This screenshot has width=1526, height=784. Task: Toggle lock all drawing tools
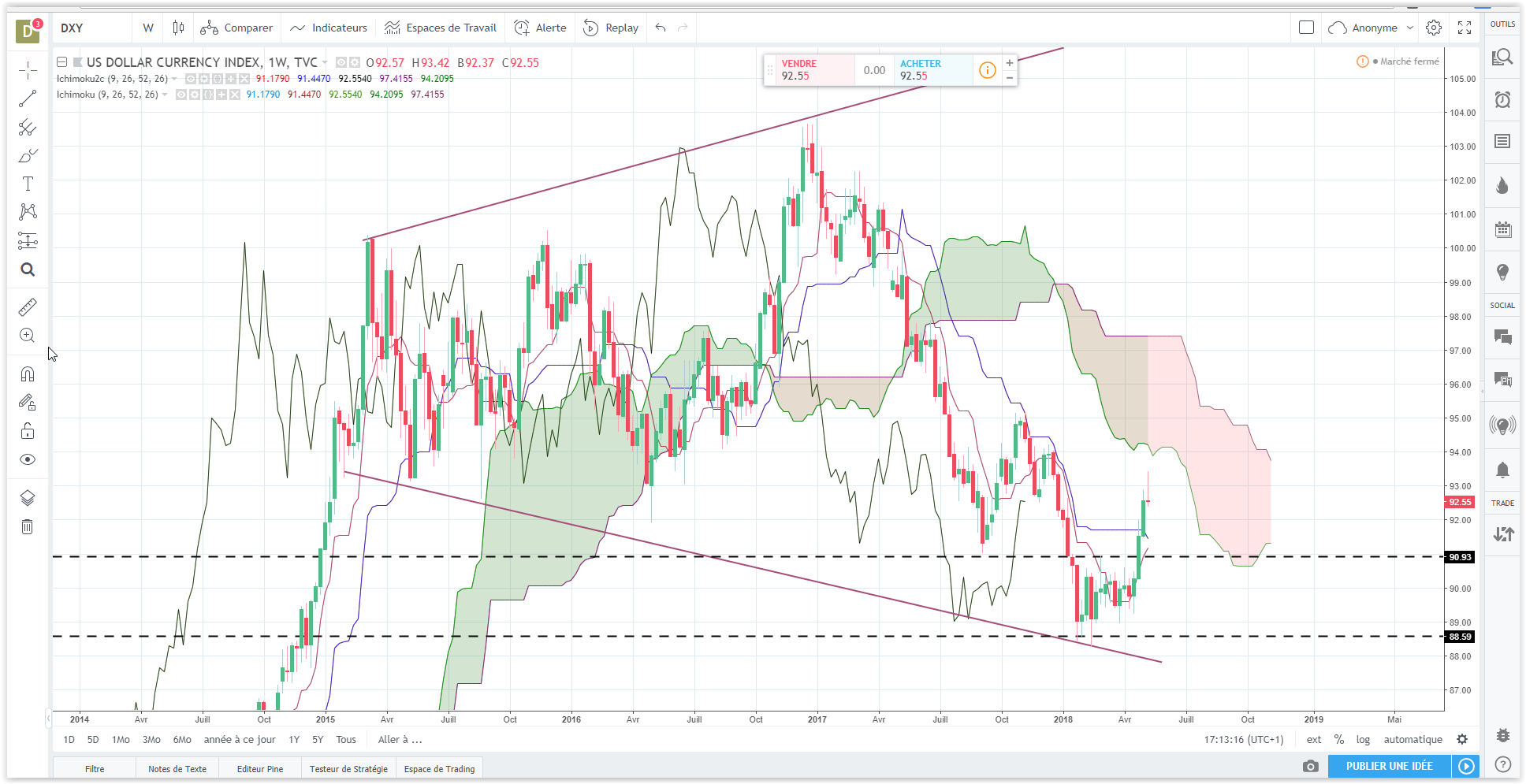tap(28, 431)
